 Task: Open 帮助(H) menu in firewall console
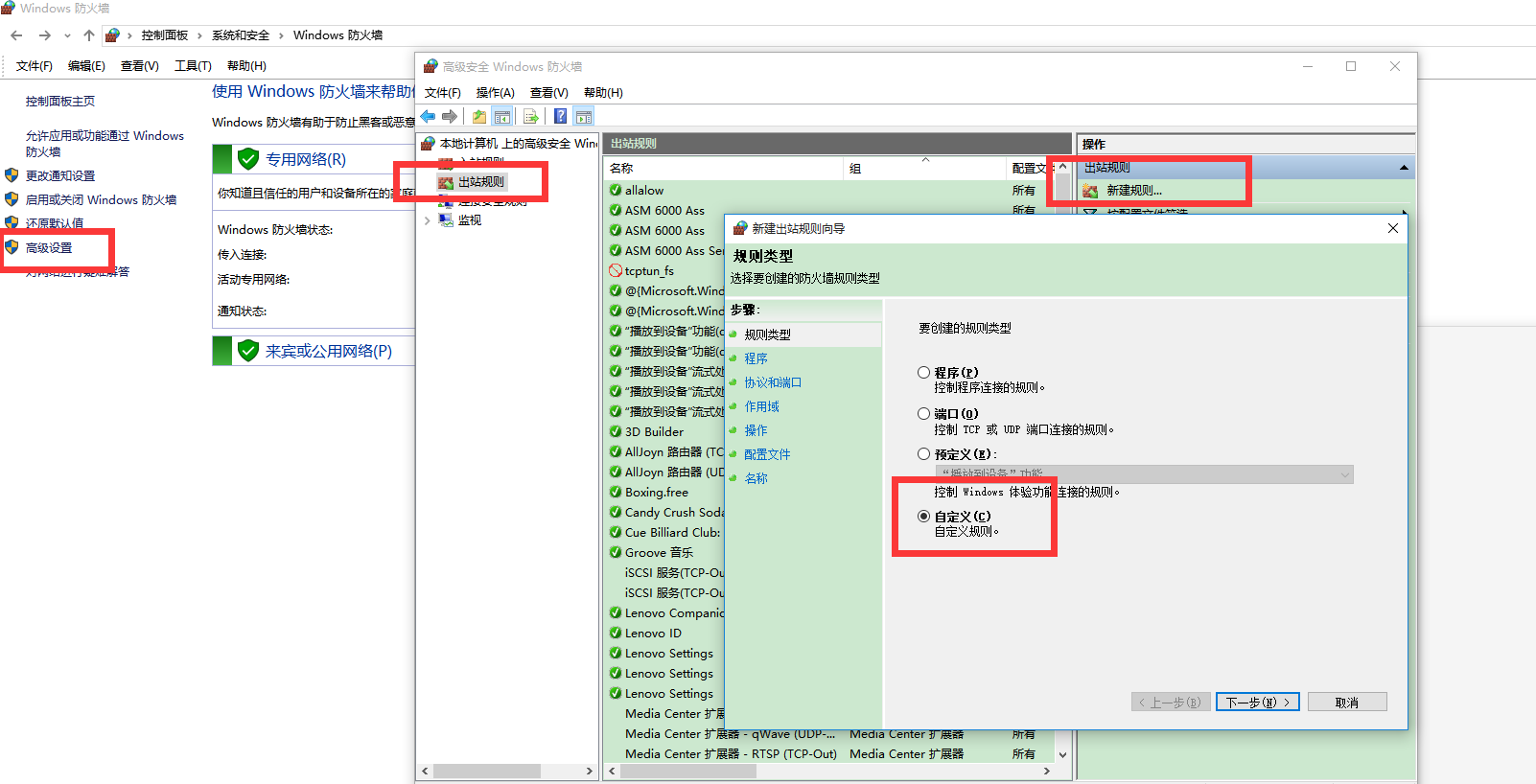point(603,93)
